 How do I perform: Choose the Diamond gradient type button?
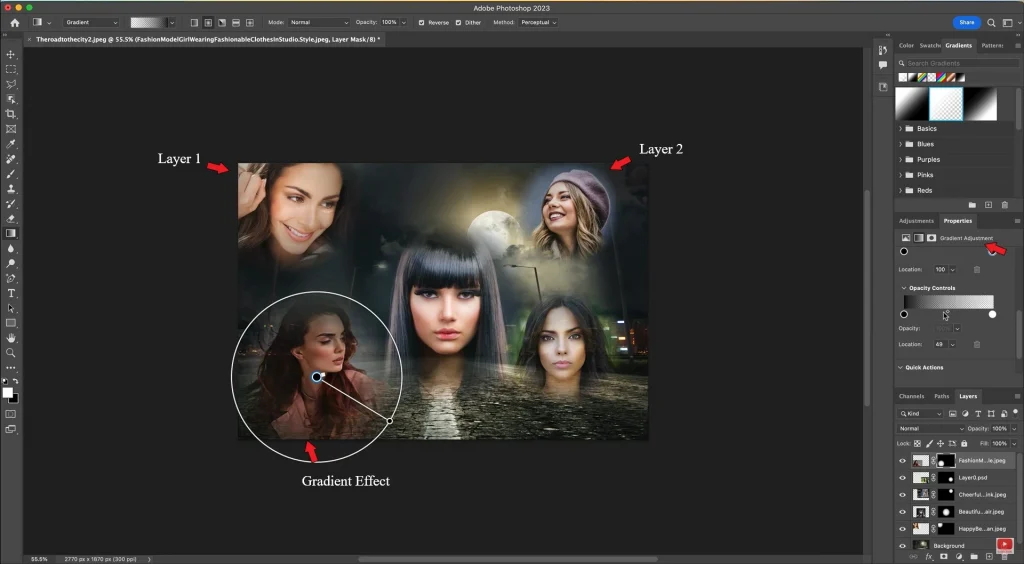click(x=249, y=22)
